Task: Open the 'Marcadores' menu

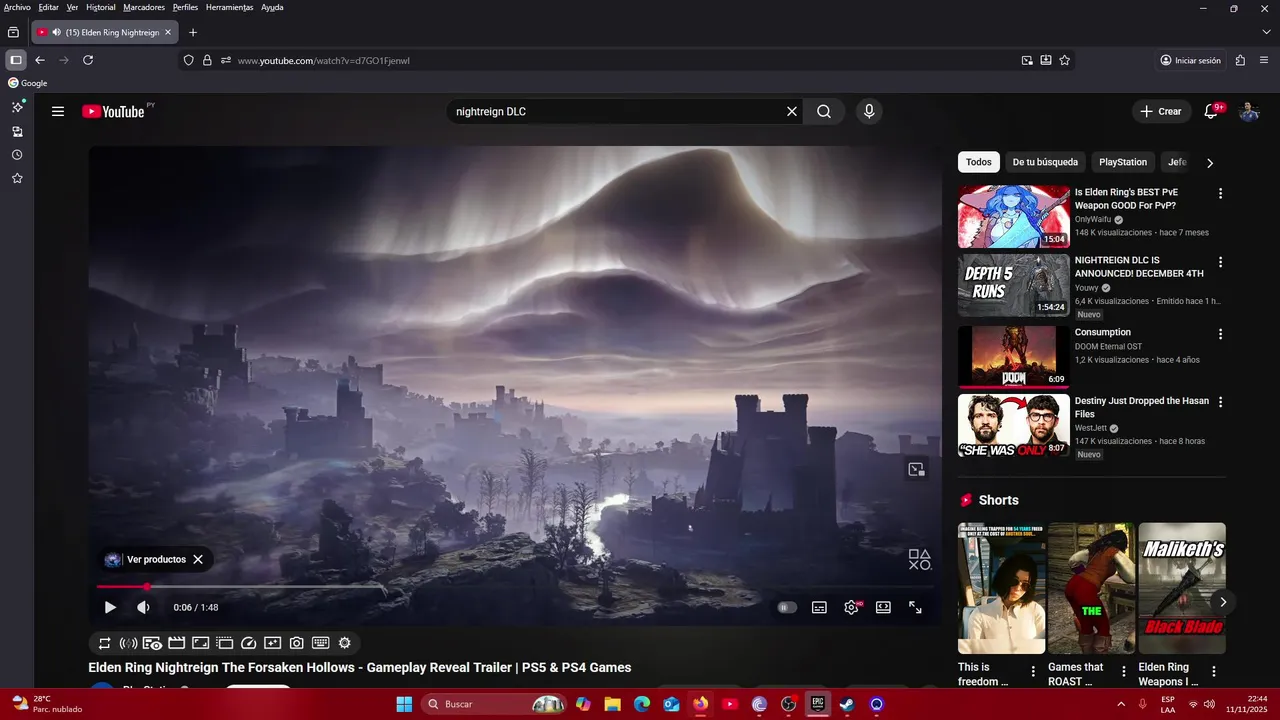Action: click(x=144, y=7)
